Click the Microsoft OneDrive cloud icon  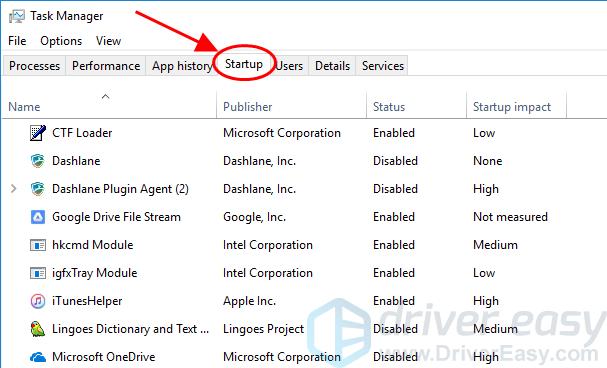(38, 357)
